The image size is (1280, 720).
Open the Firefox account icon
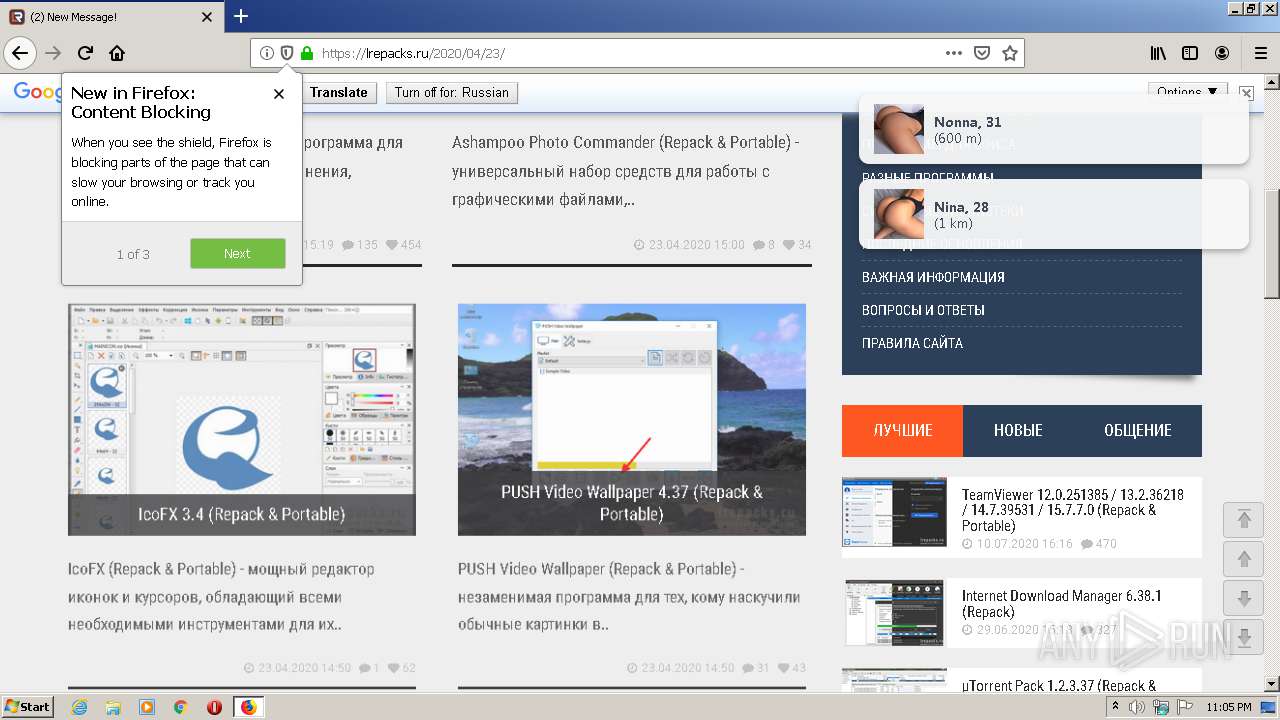click(1222, 53)
